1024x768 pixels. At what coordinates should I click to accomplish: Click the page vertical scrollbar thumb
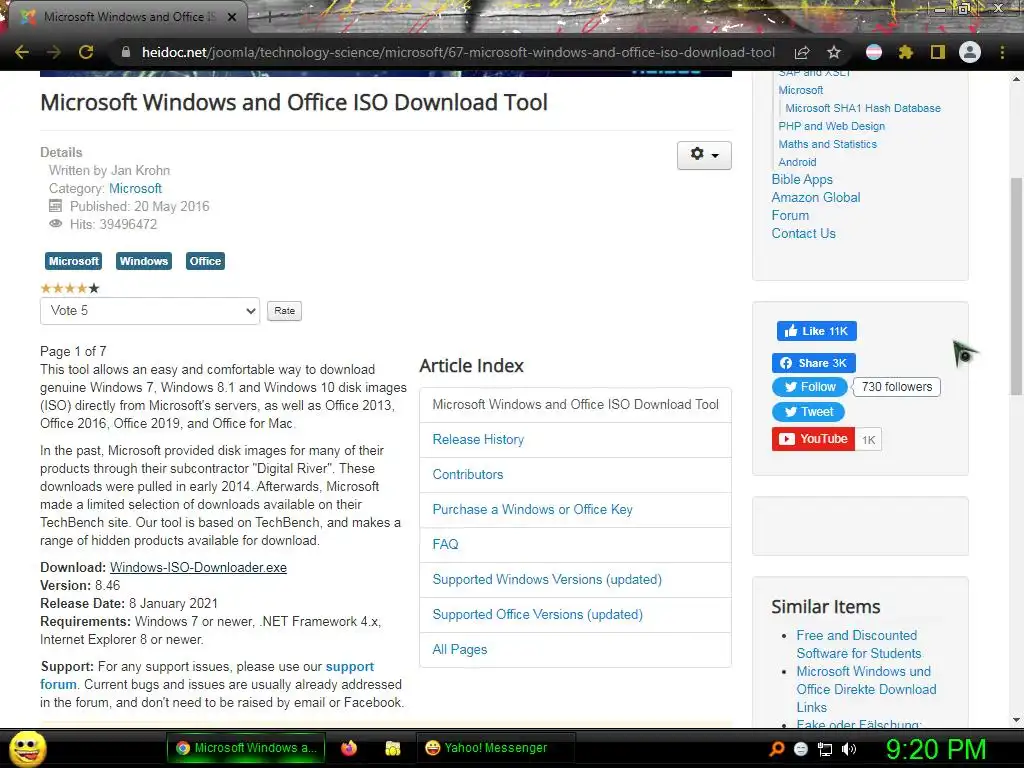coord(1016,286)
